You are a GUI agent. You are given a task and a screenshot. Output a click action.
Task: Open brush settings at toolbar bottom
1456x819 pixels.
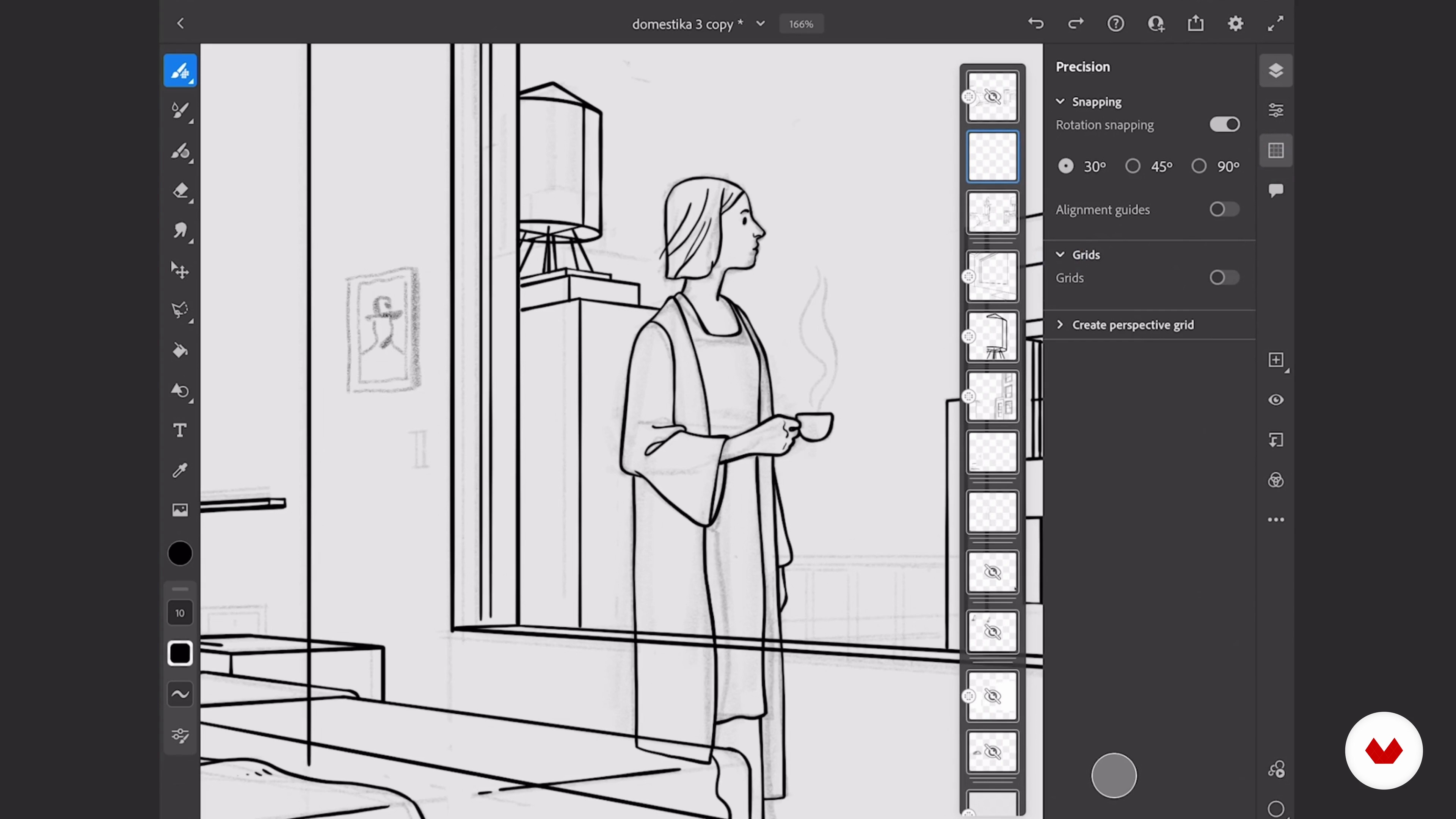pos(180,735)
